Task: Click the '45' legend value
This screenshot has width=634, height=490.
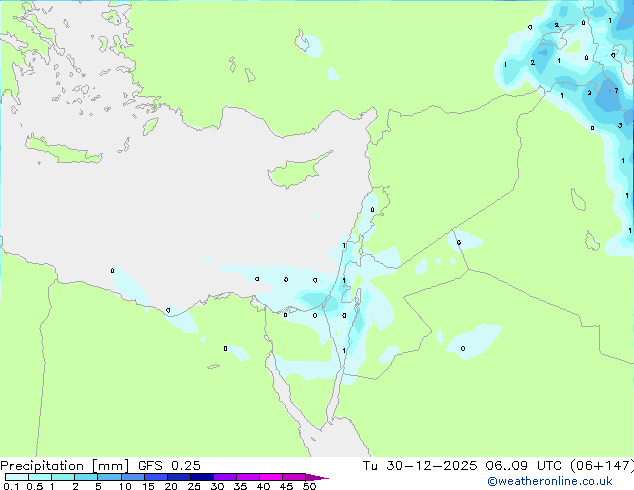Action: [x=286, y=486]
